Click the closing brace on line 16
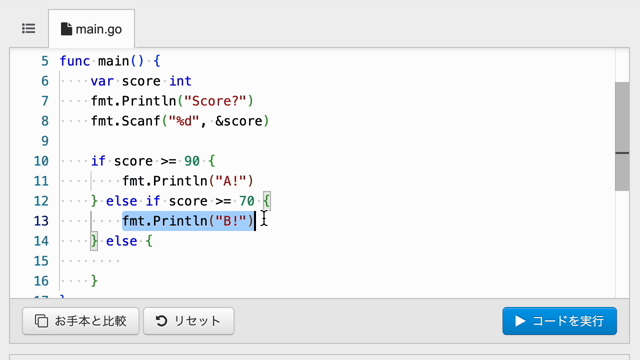This screenshot has height=360, width=640. click(94, 281)
